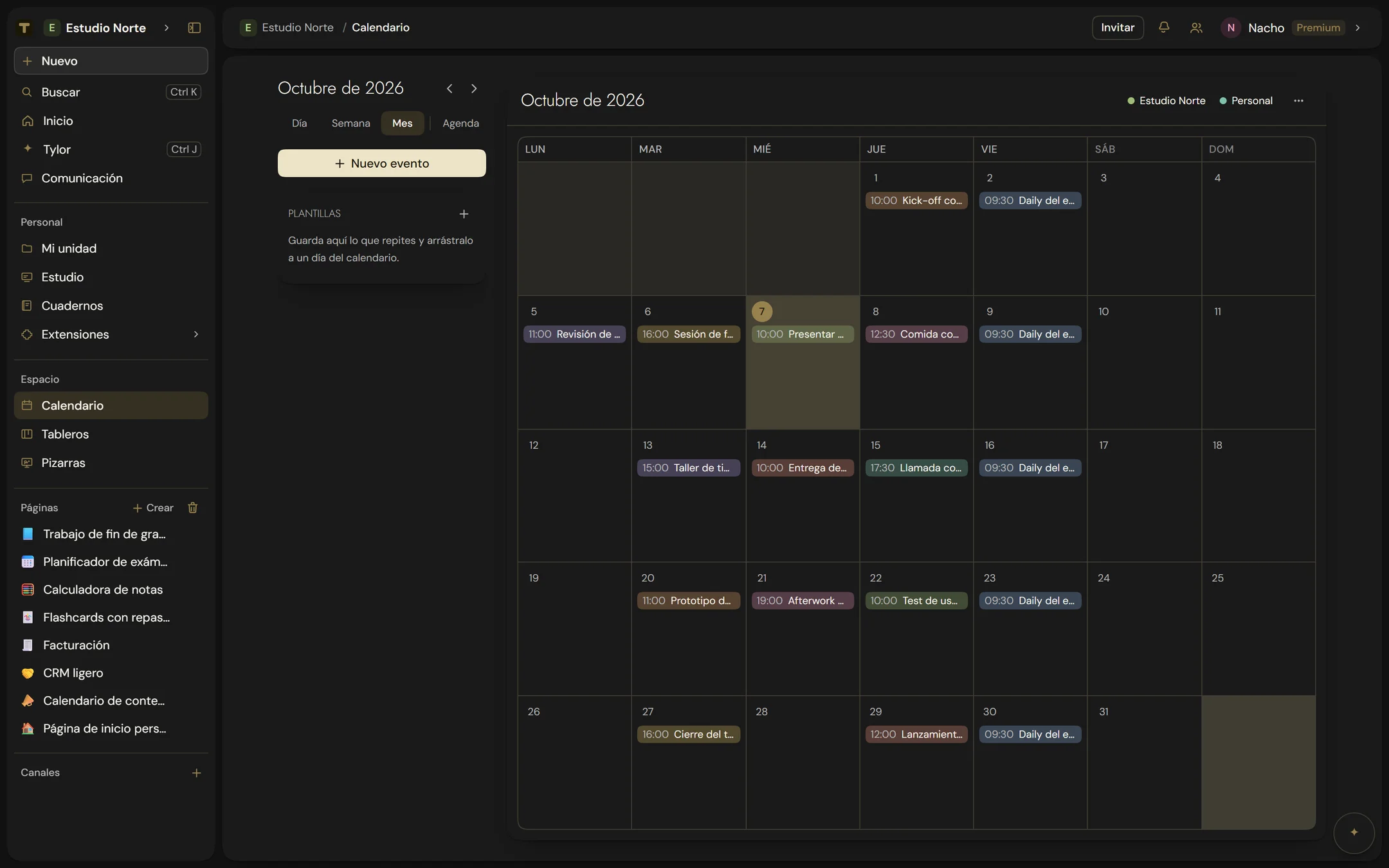Click the T logo icon top left
Screen dimensions: 1389x868
(24, 28)
